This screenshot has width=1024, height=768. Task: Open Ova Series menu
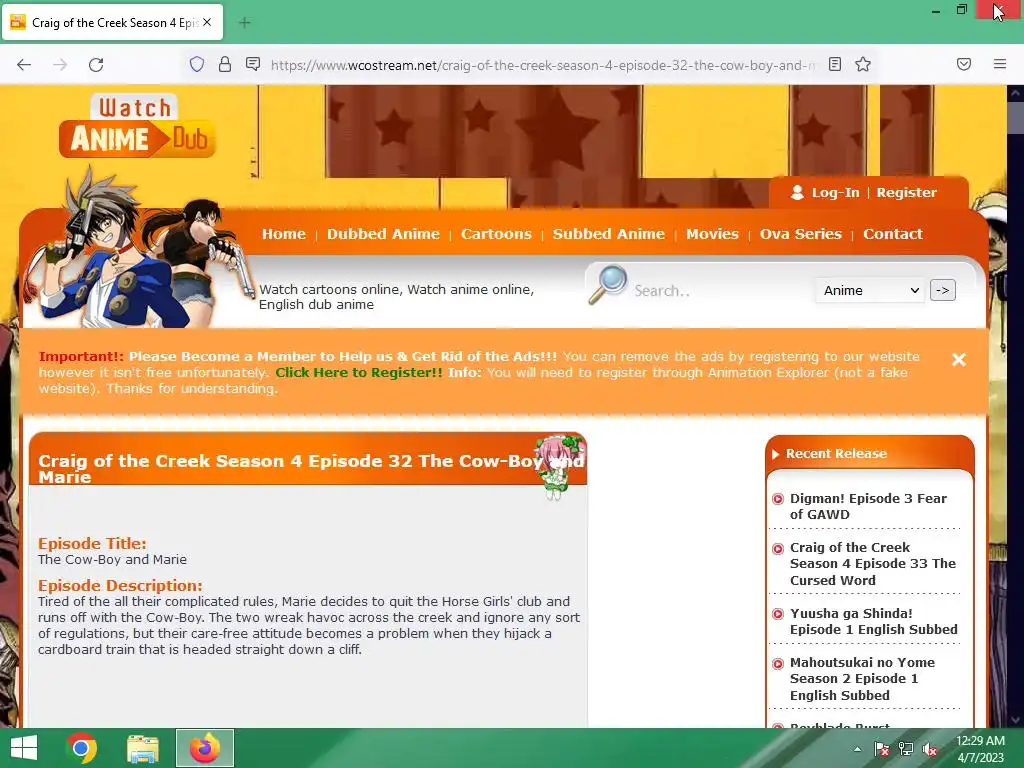[801, 234]
